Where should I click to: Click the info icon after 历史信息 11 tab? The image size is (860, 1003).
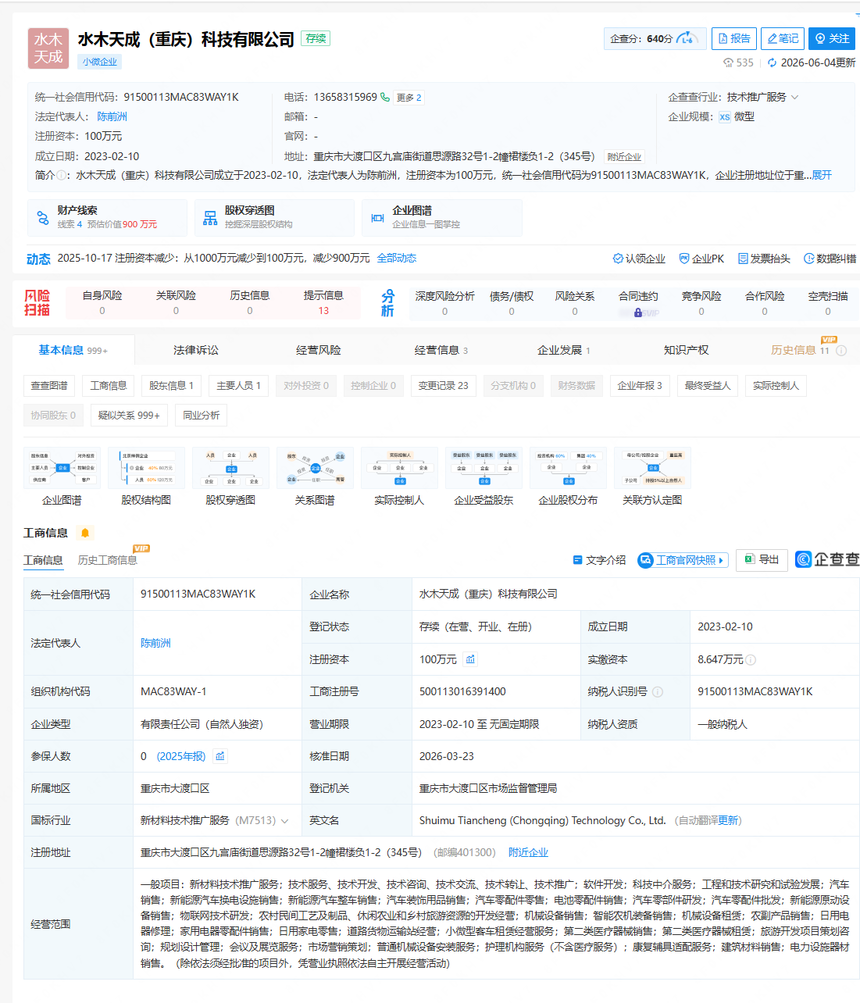click(x=841, y=351)
